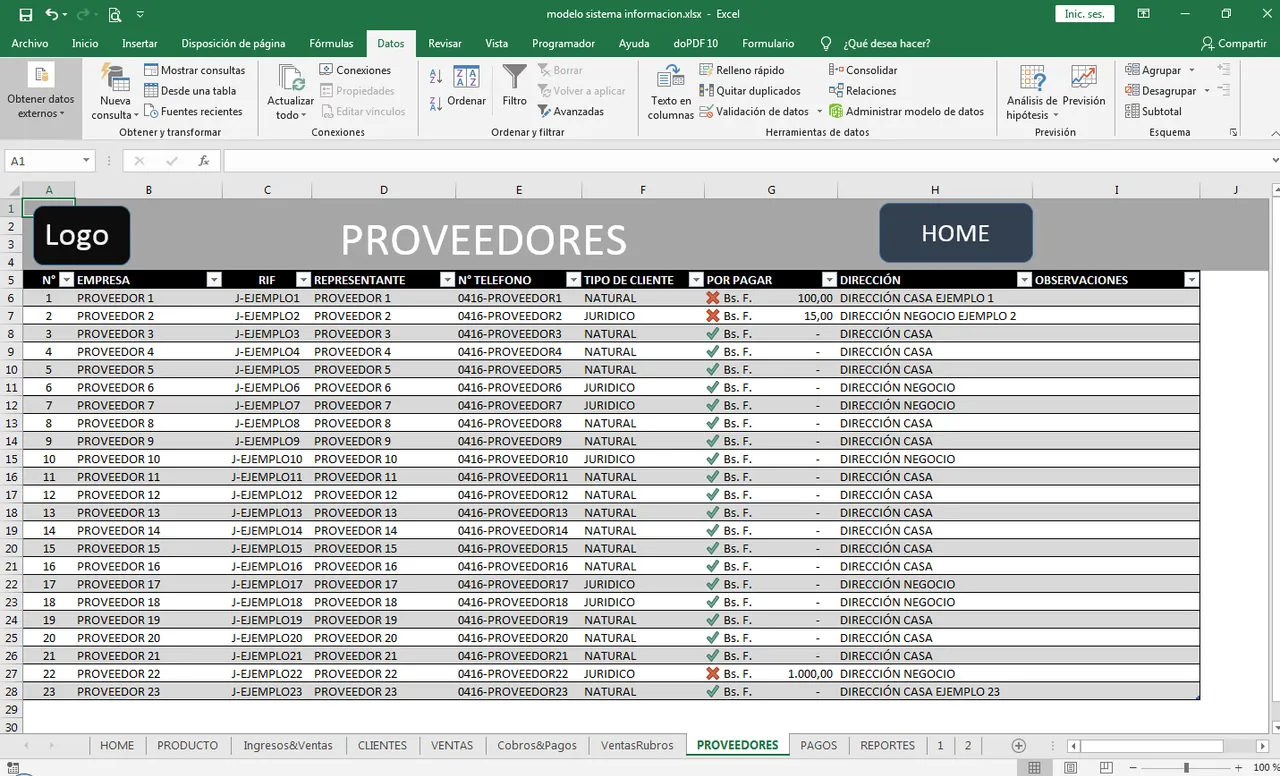Open the Agrupar dropdown arrow
This screenshot has width=1280, height=776.
coord(1190,70)
